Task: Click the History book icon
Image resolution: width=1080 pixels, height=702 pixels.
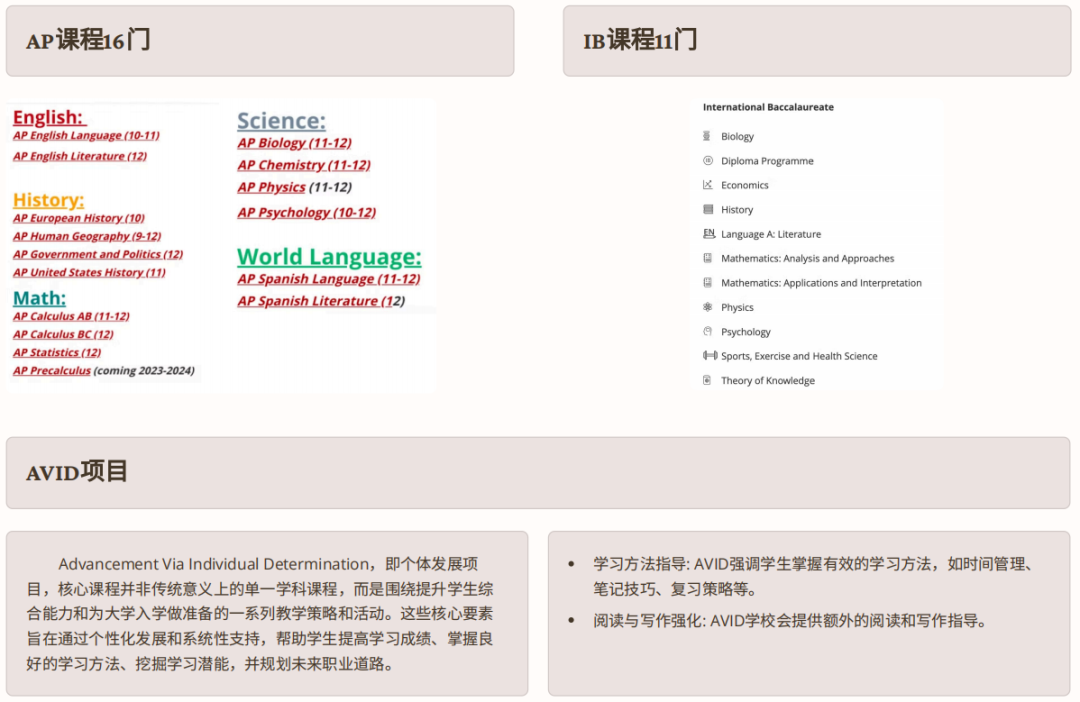Action: tap(707, 209)
